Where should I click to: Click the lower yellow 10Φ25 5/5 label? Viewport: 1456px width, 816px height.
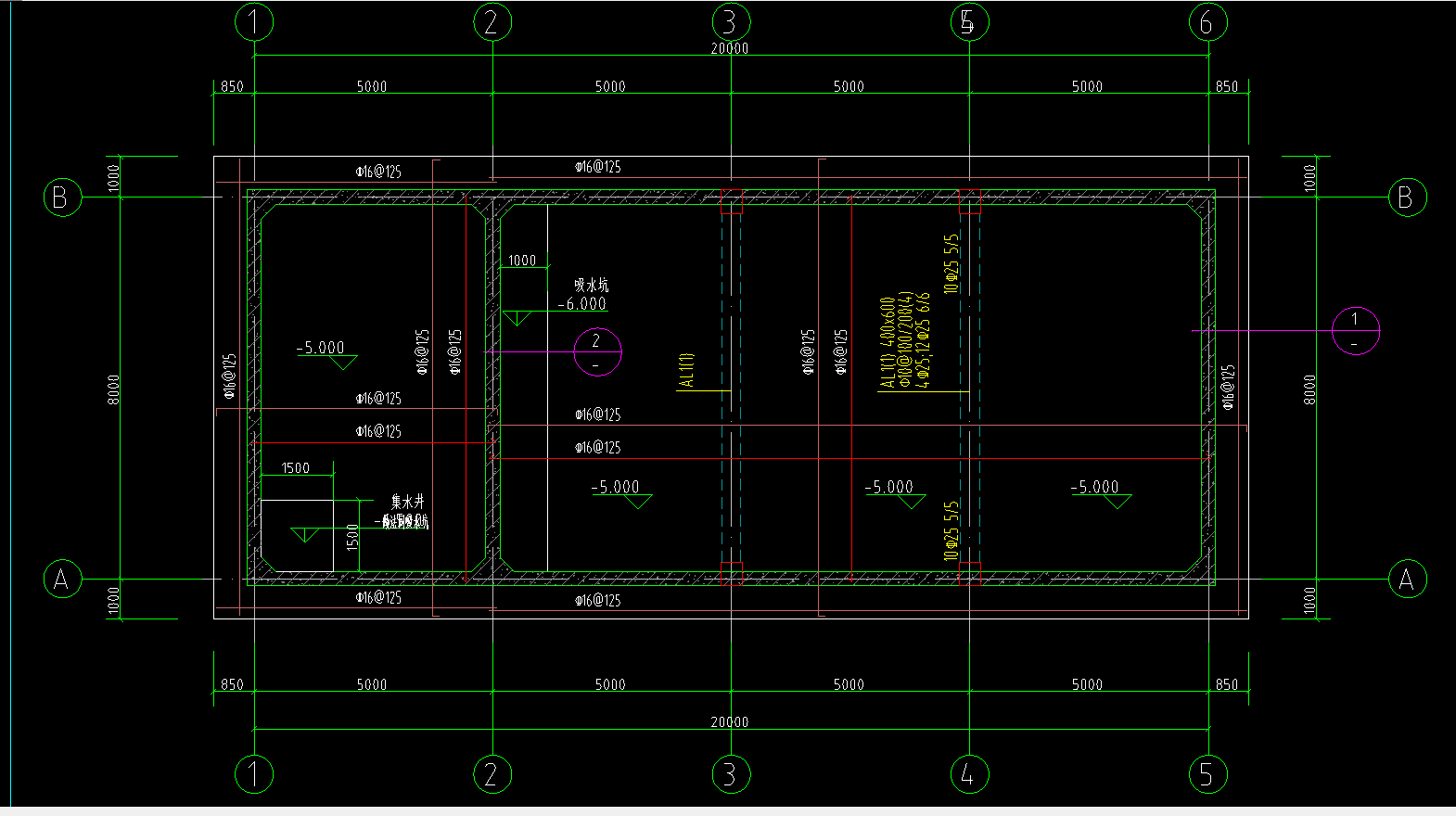pyautogui.click(x=952, y=530)
